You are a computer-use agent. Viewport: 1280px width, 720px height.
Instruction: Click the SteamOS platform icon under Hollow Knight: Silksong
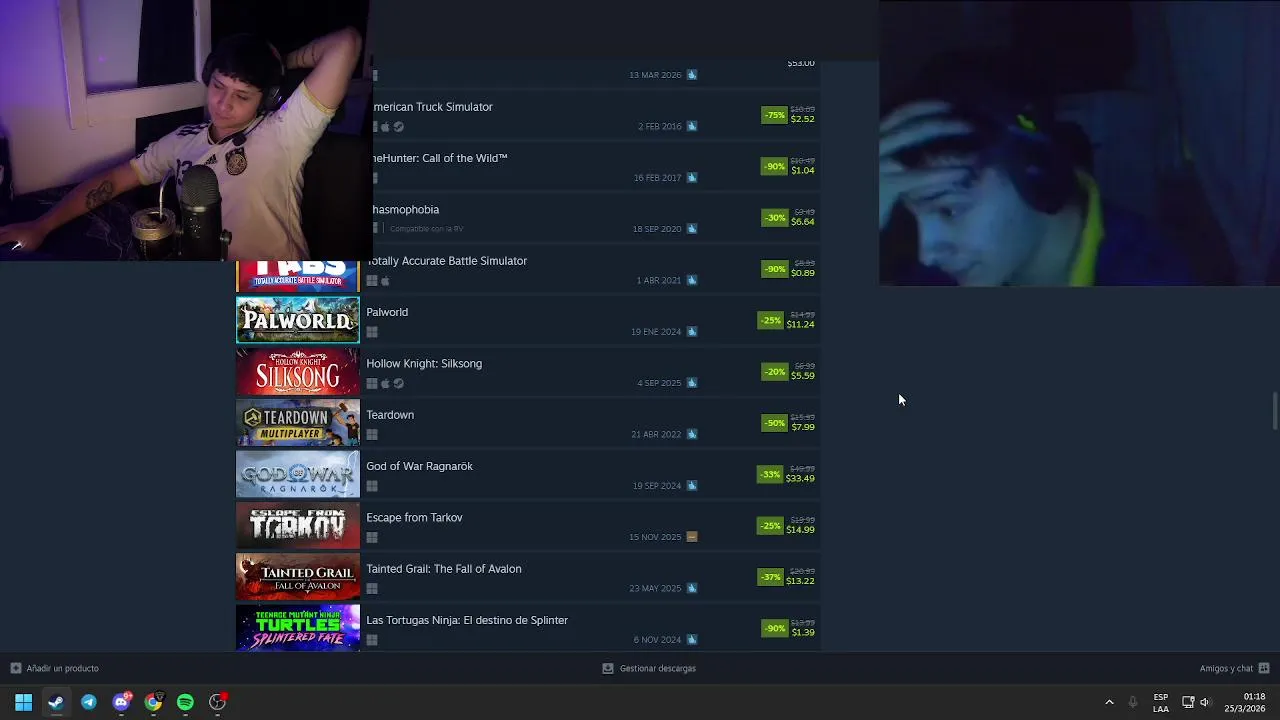pyautogui.click(x=399, y=383)
